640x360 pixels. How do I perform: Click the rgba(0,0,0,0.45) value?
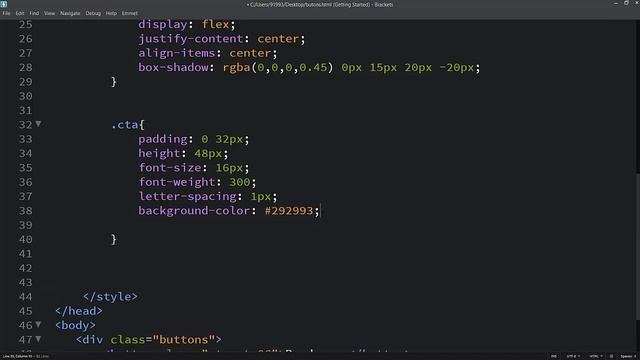[x=278, y=67]
